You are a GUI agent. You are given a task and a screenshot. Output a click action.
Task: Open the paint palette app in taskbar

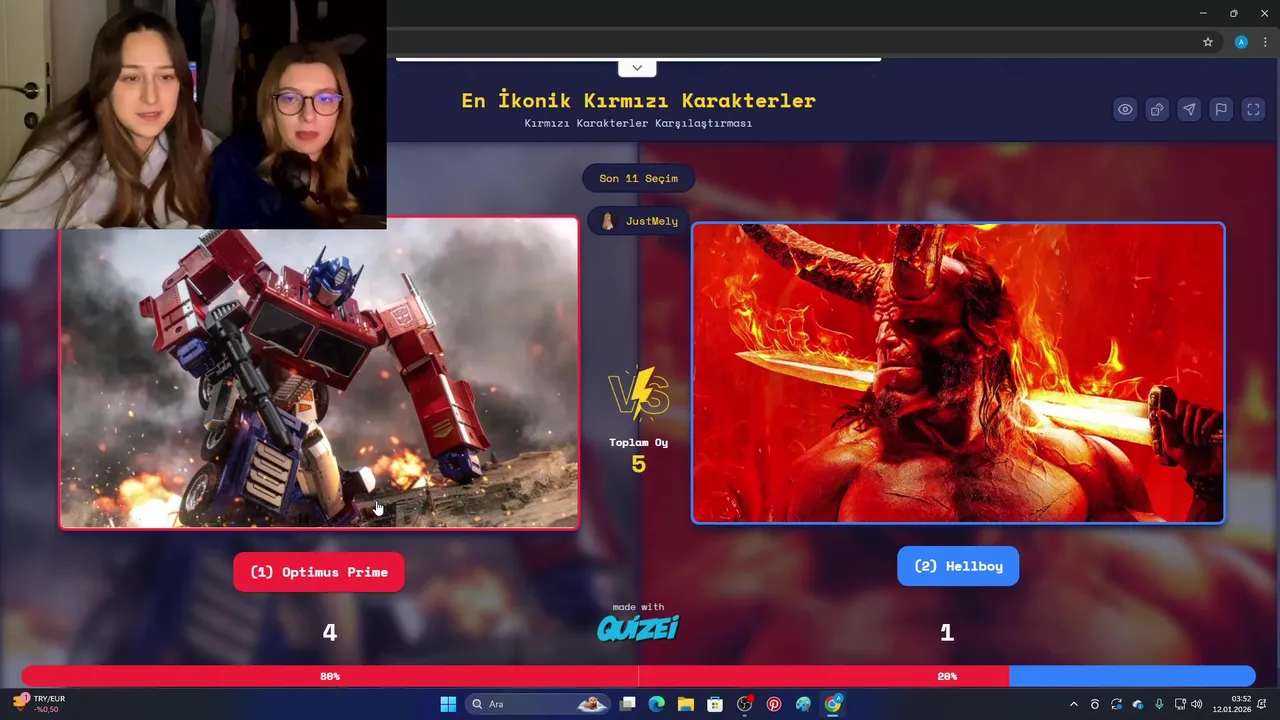pos(803,704)
